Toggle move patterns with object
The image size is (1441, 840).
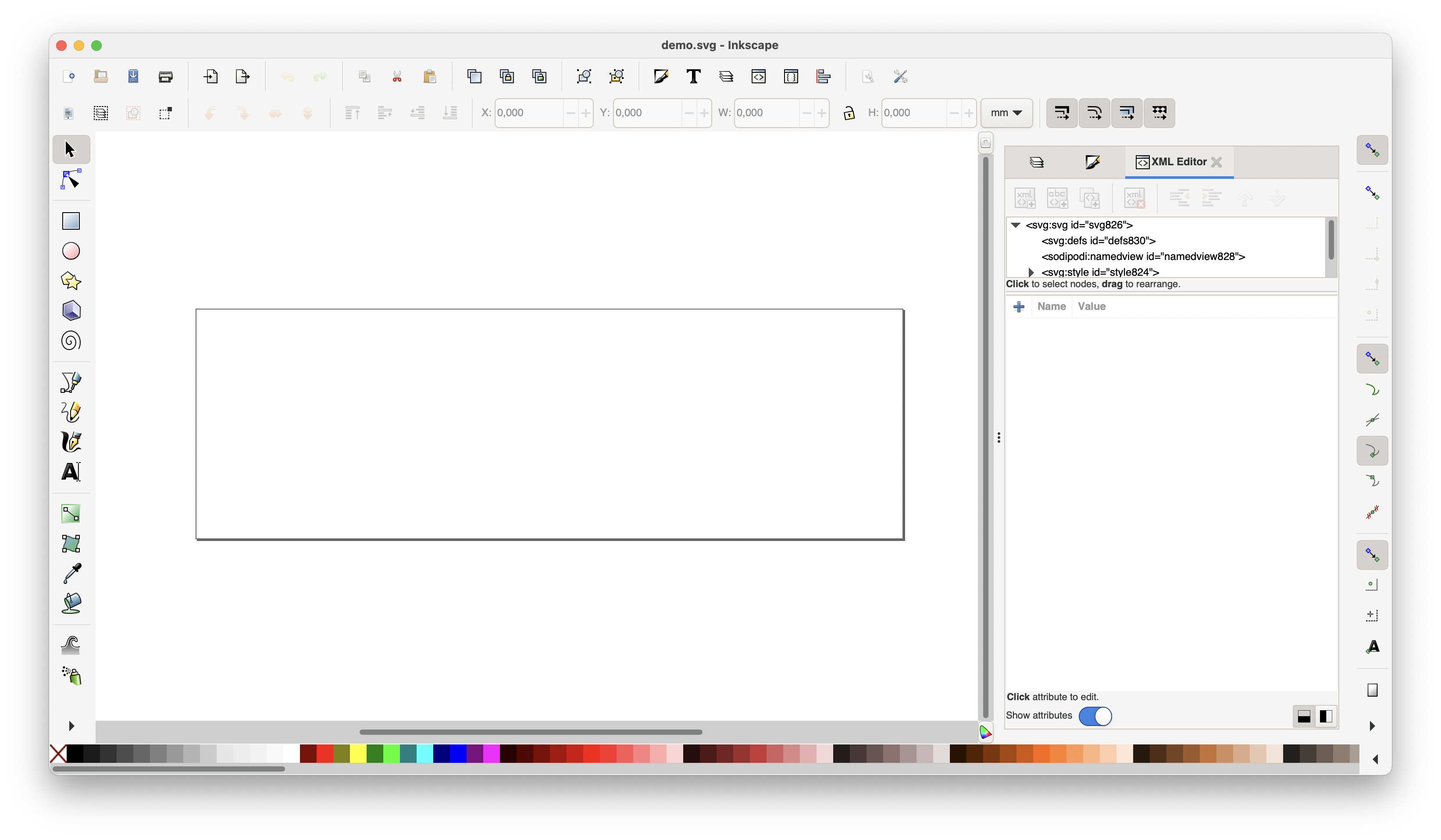pyautogui.click(x=1159, y=113)
